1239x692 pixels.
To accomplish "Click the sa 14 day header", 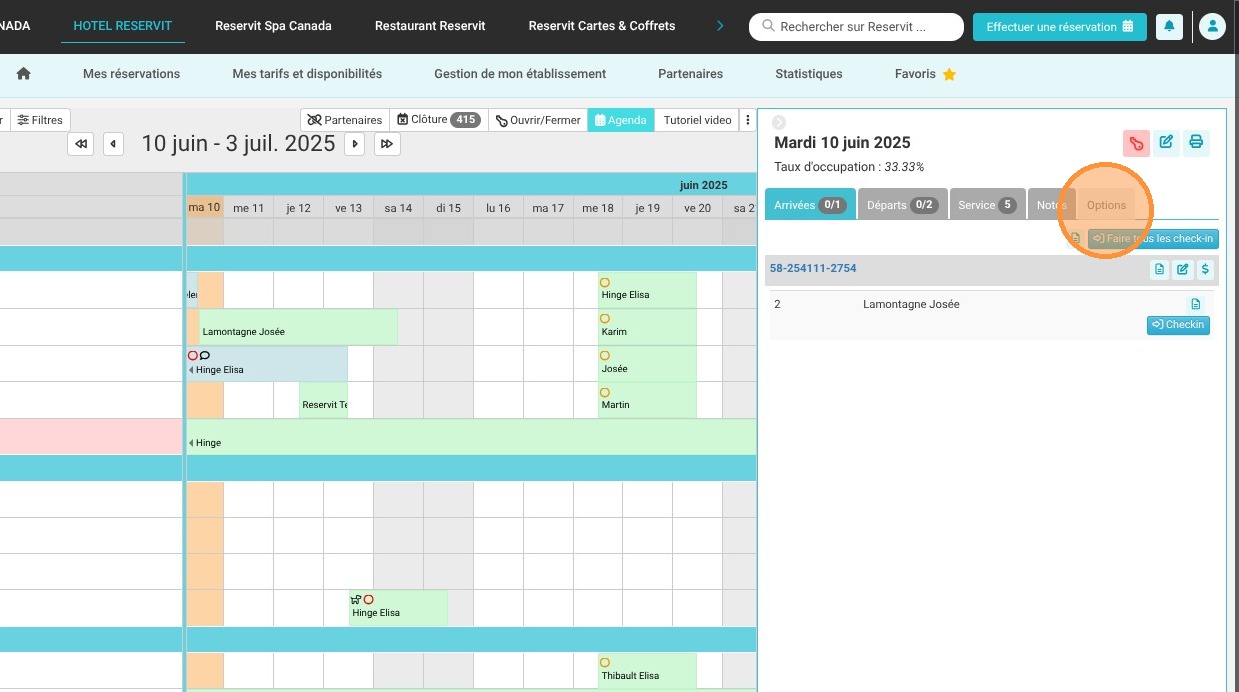I will (398, 208).
